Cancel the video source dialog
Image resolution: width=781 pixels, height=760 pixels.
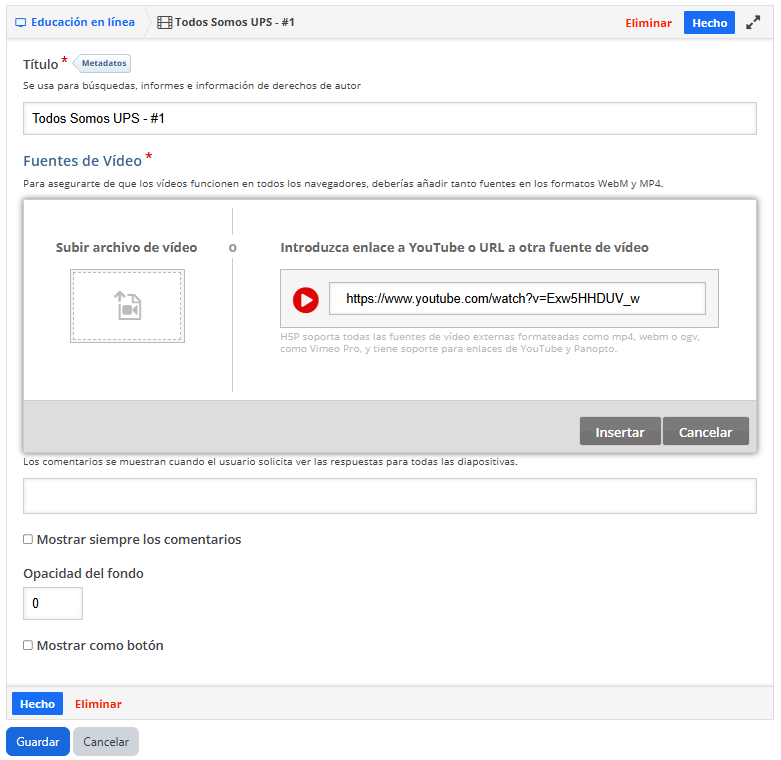[705, 432]
